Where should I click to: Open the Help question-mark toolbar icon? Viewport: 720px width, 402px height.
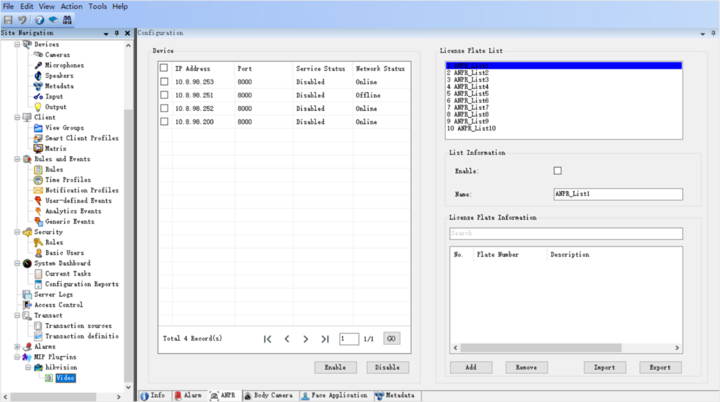click(x=39, y=20)
